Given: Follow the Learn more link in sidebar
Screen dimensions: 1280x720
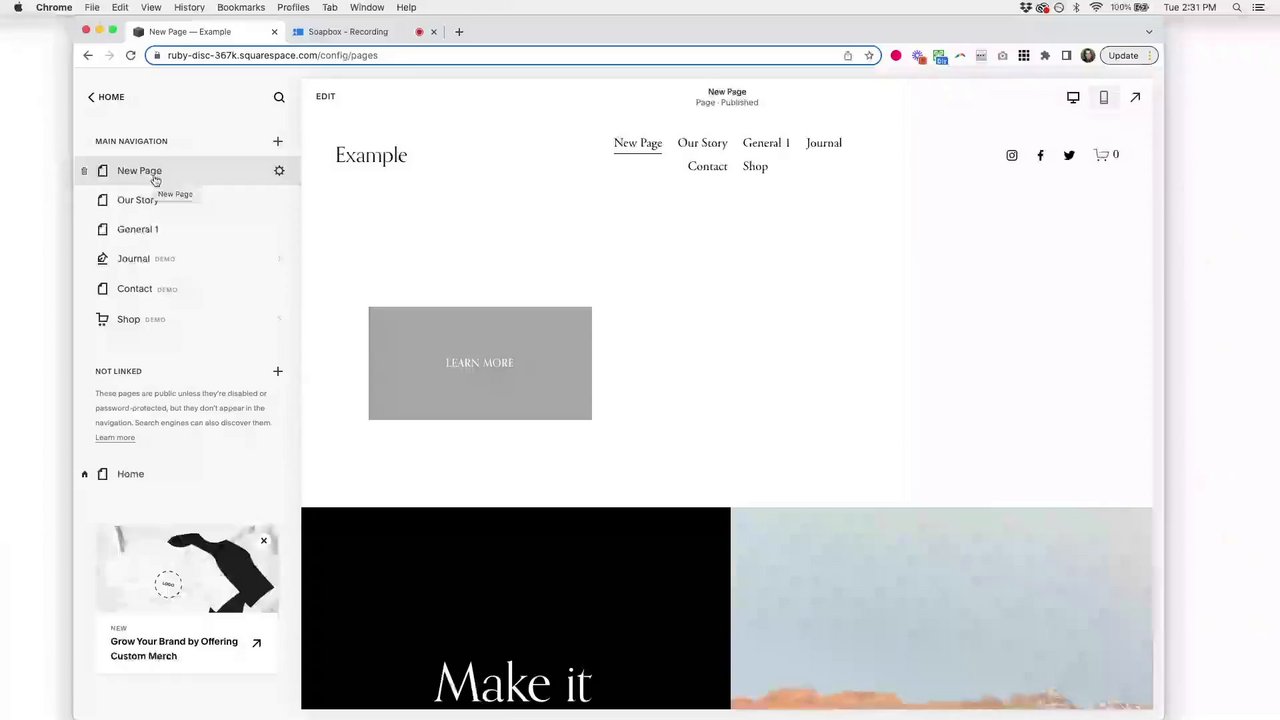Looking at the screenshot, I should pos(115,438).
